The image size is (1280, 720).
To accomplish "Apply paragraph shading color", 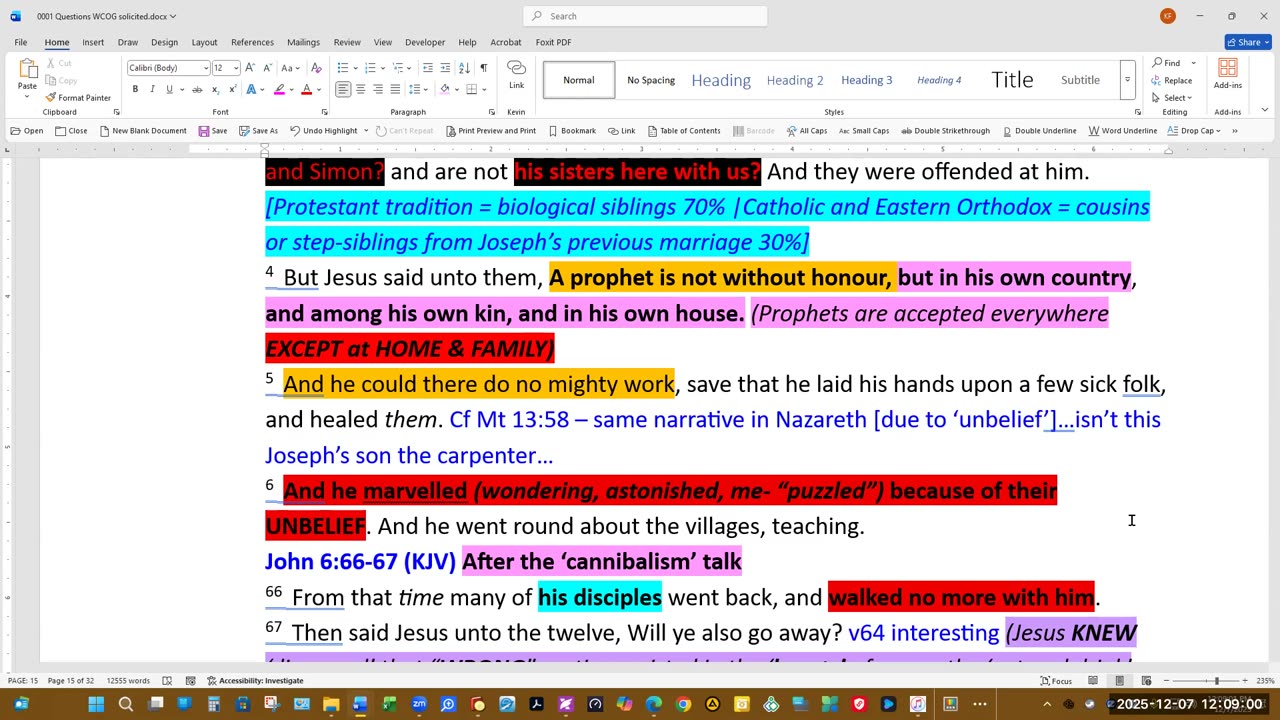I will (446, 89).
